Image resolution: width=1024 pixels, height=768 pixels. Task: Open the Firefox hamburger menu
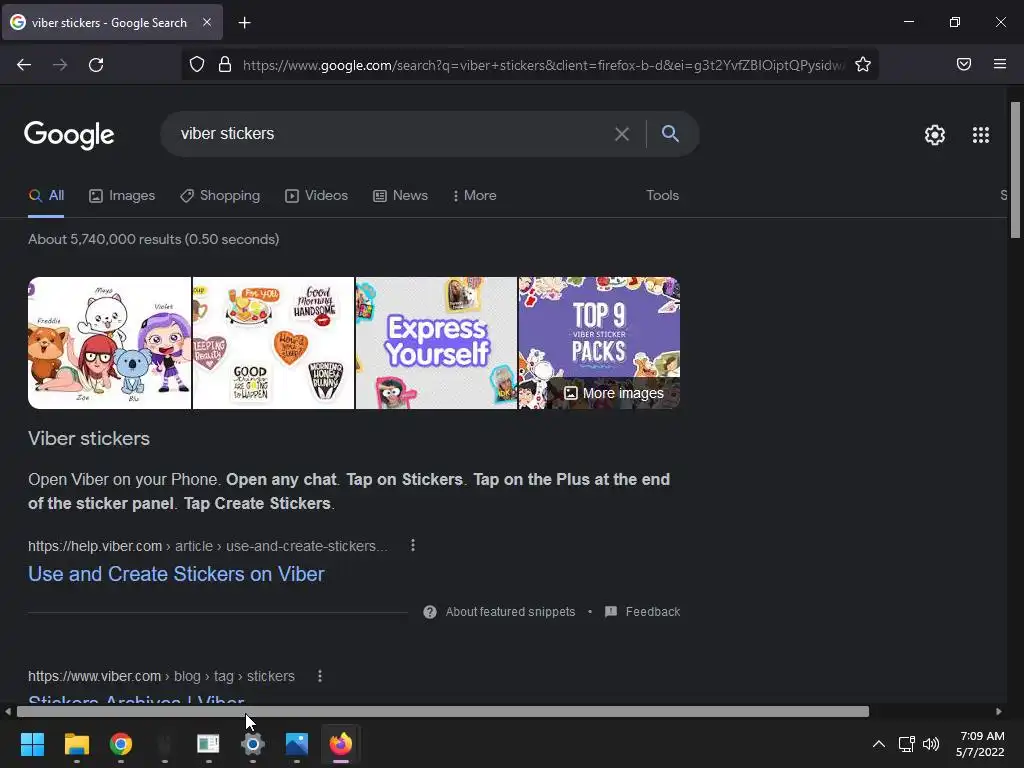click(1000, 64)
